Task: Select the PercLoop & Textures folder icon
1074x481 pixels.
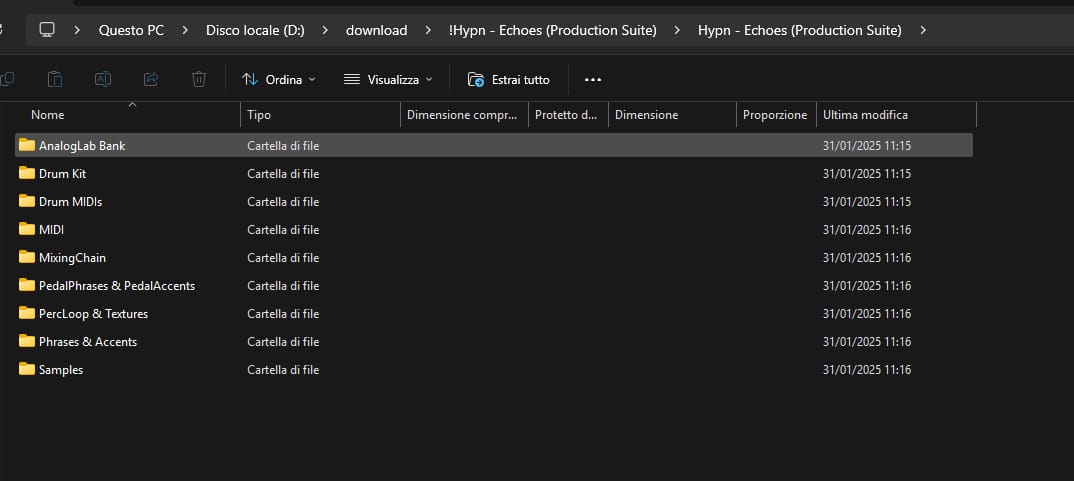Action: (27, 313)
